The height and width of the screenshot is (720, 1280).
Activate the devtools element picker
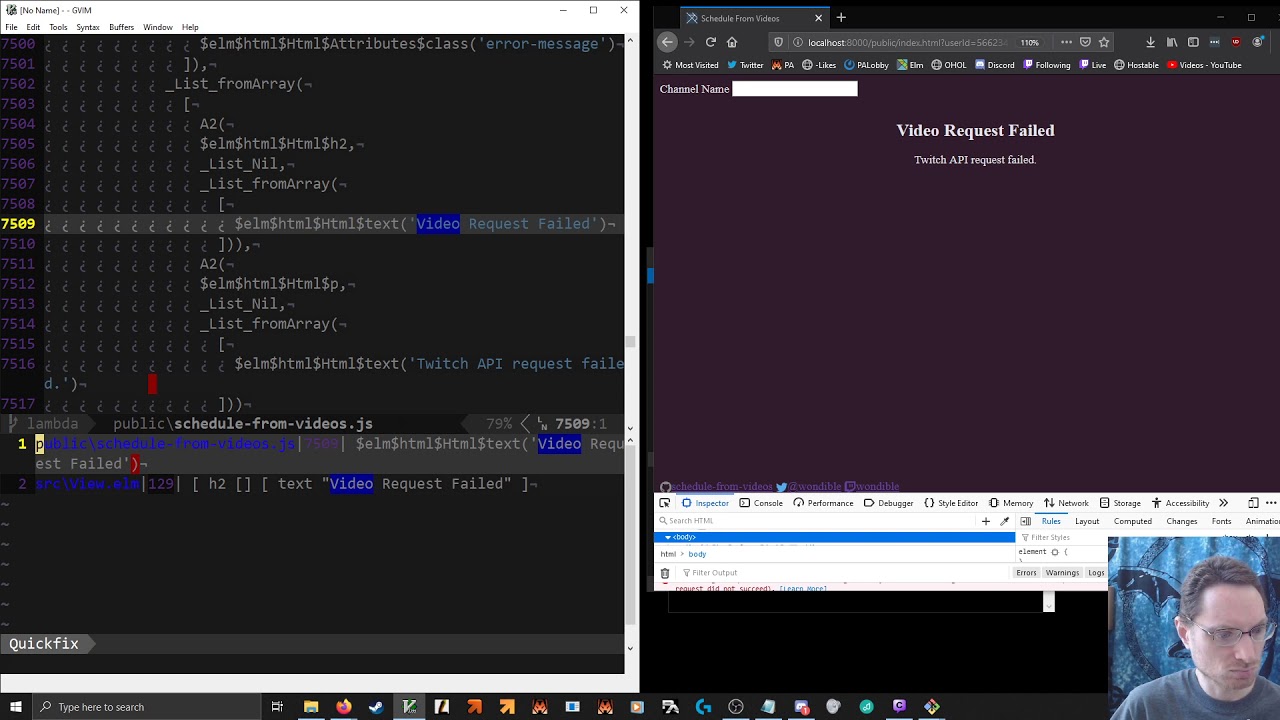click(x=664, y=503)
